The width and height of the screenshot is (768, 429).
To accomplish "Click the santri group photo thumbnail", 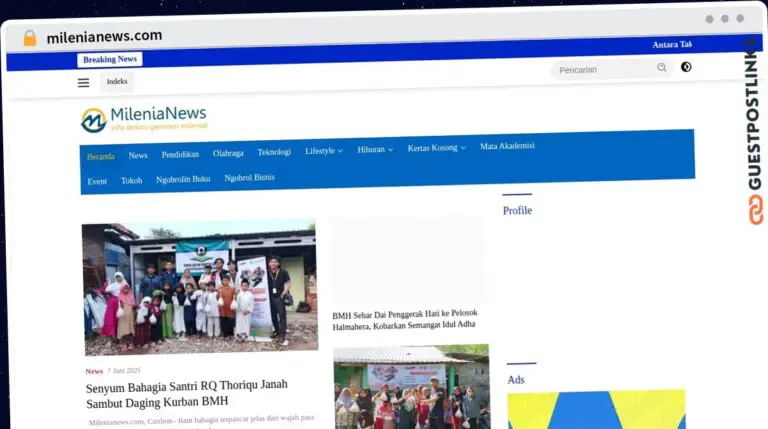I will [x=199, y=289].
